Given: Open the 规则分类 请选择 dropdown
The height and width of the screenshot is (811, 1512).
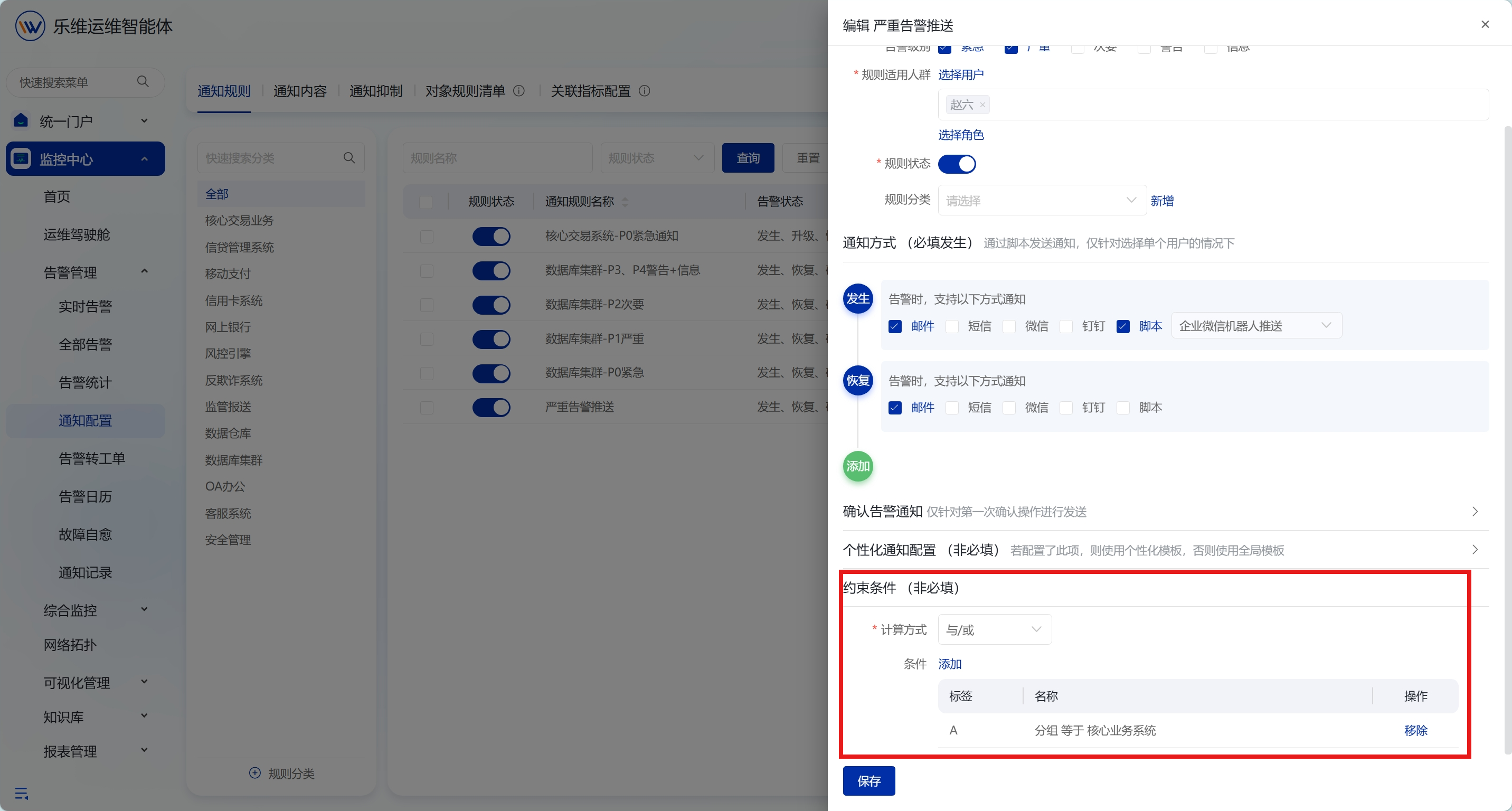Looking at the screenshot, I should [1042, 200].
